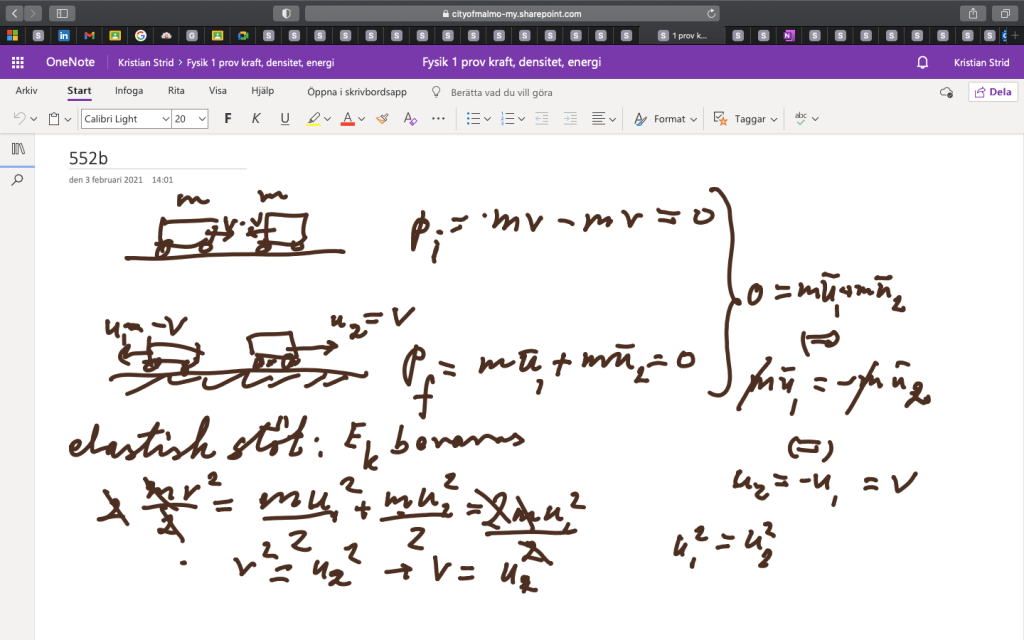Click the Safari share icon
Image resolution: width=1024 pixels, height=640 pixels.
(971, 13)
